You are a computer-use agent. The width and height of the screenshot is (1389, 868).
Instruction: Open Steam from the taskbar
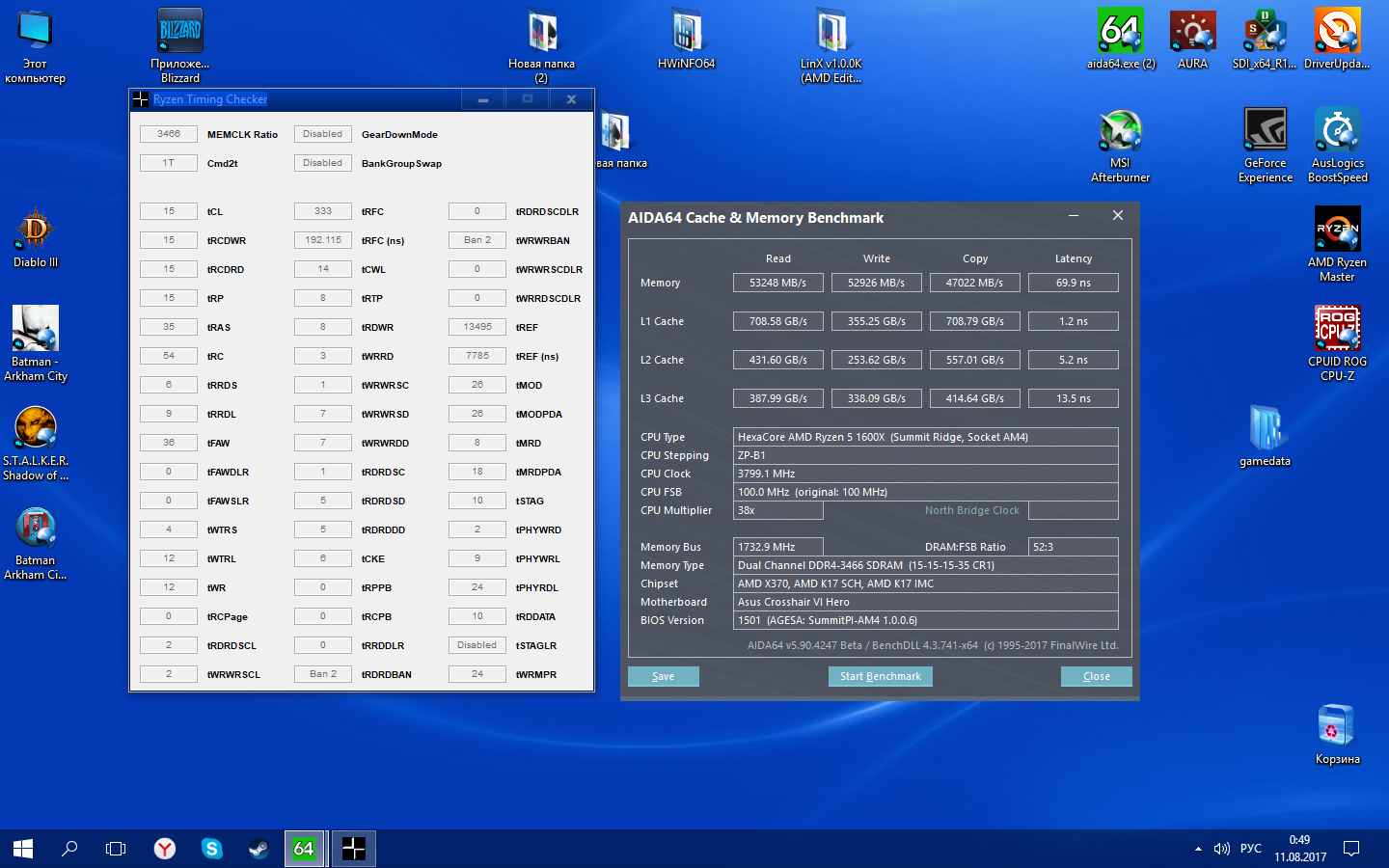pos(258,849)
